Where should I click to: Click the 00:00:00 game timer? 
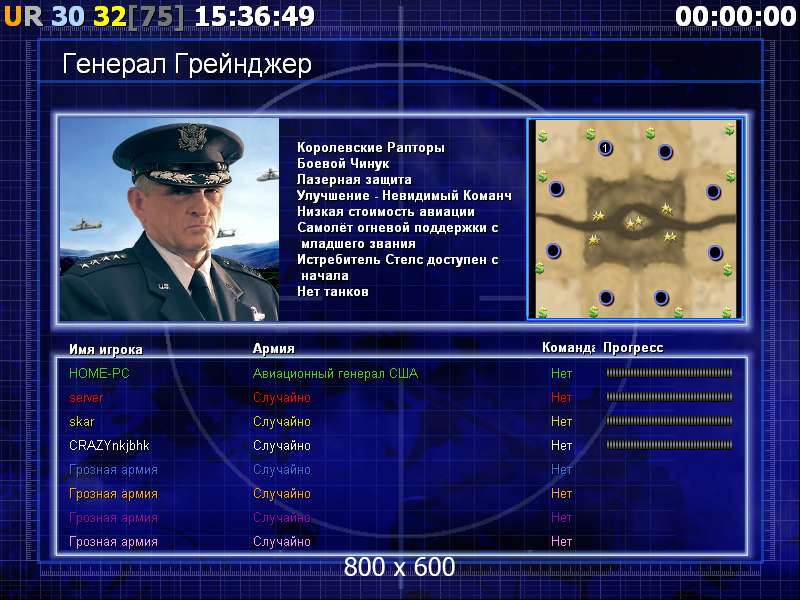735,16
